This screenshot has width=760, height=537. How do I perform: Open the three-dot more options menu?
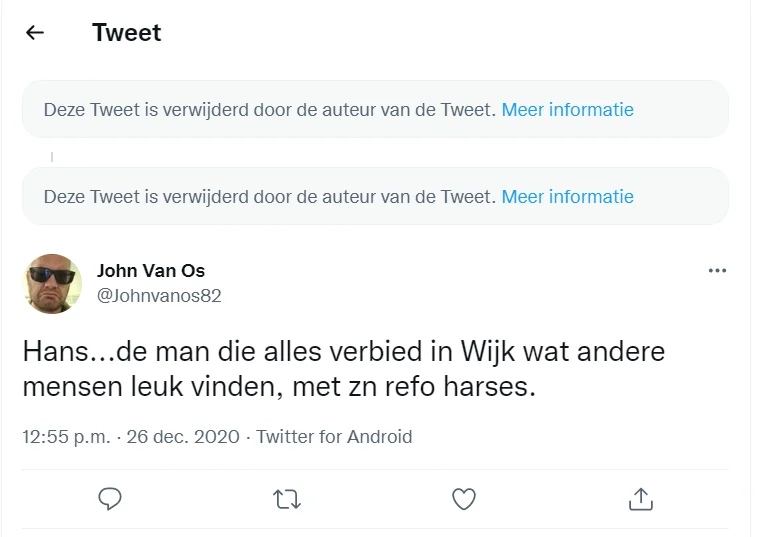pos(717,270)
